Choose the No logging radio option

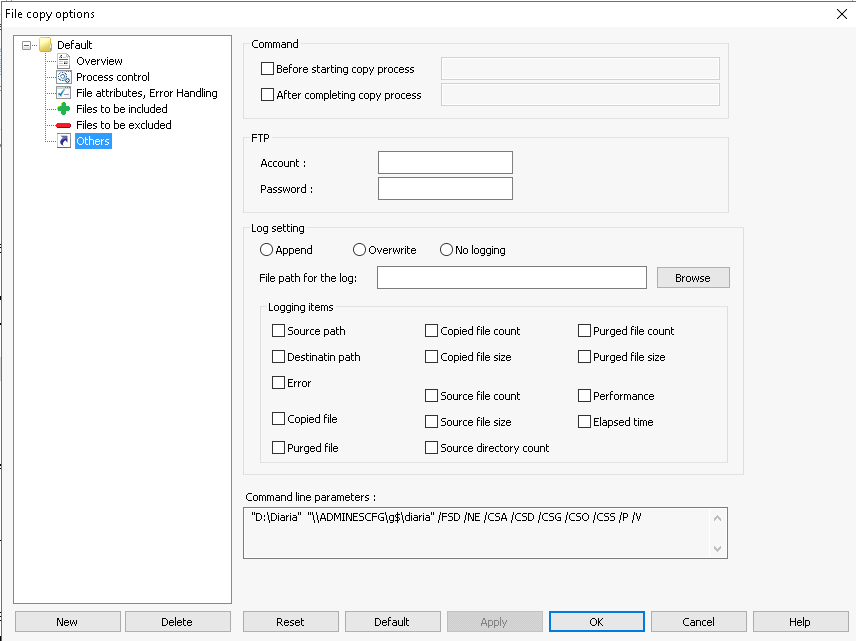[447, 250]
